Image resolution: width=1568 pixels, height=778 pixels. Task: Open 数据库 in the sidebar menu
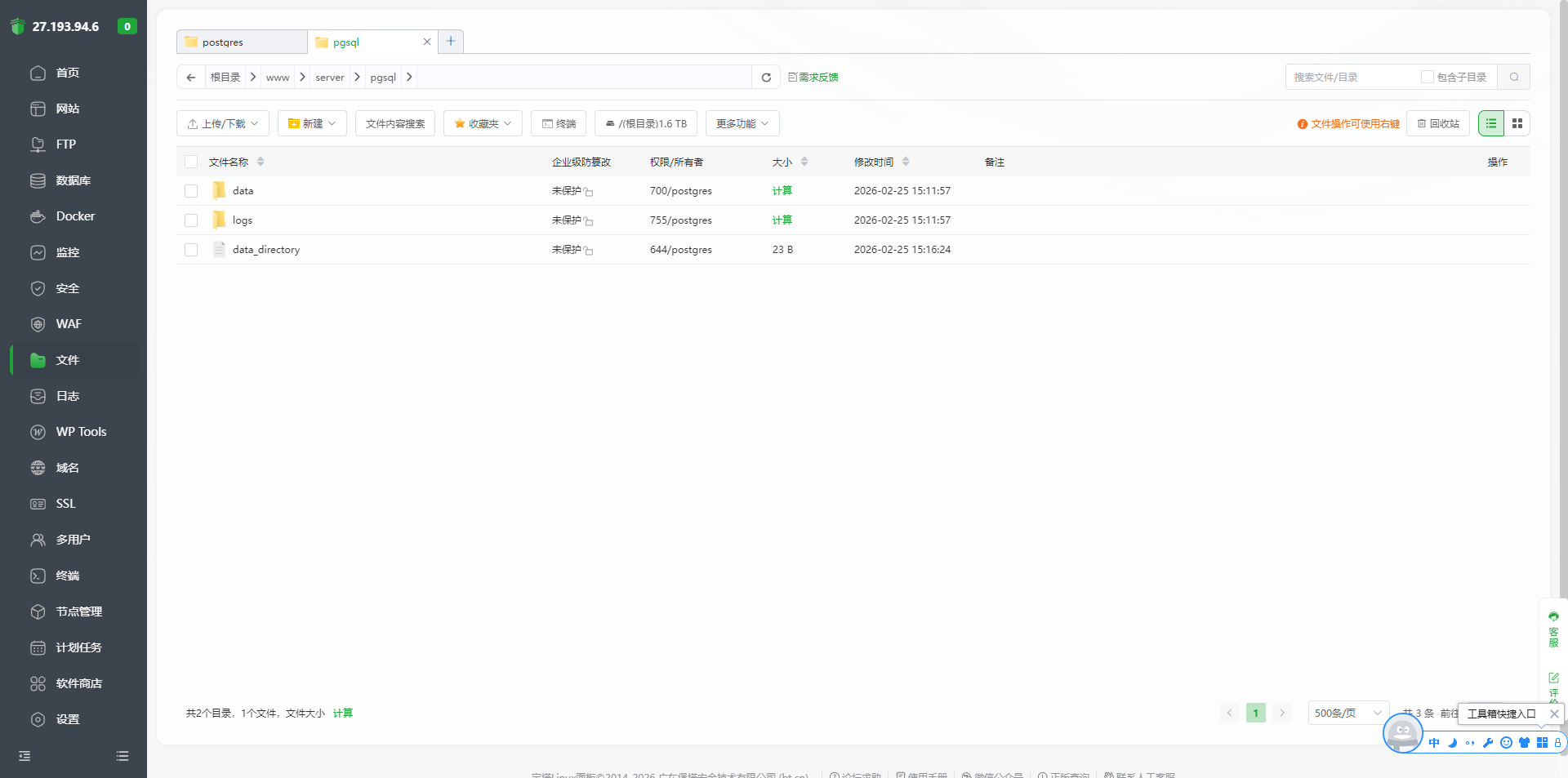tap(73, 180)
